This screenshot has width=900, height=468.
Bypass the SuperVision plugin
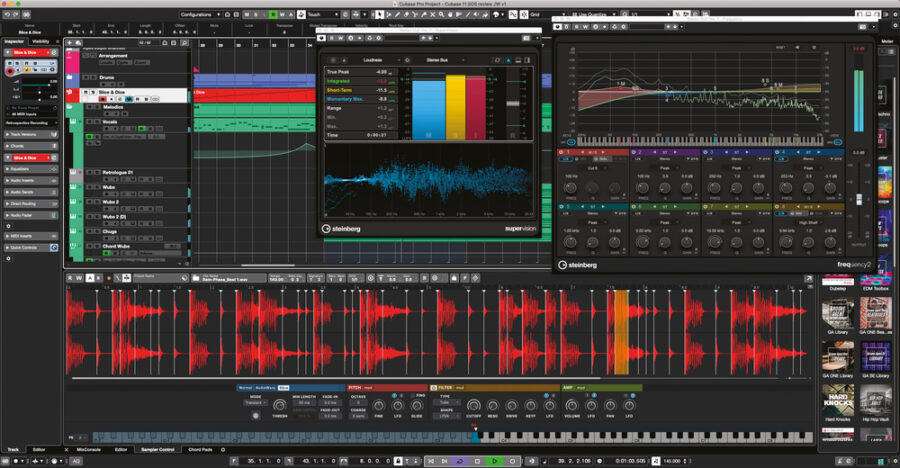click(x=322, y=38)
